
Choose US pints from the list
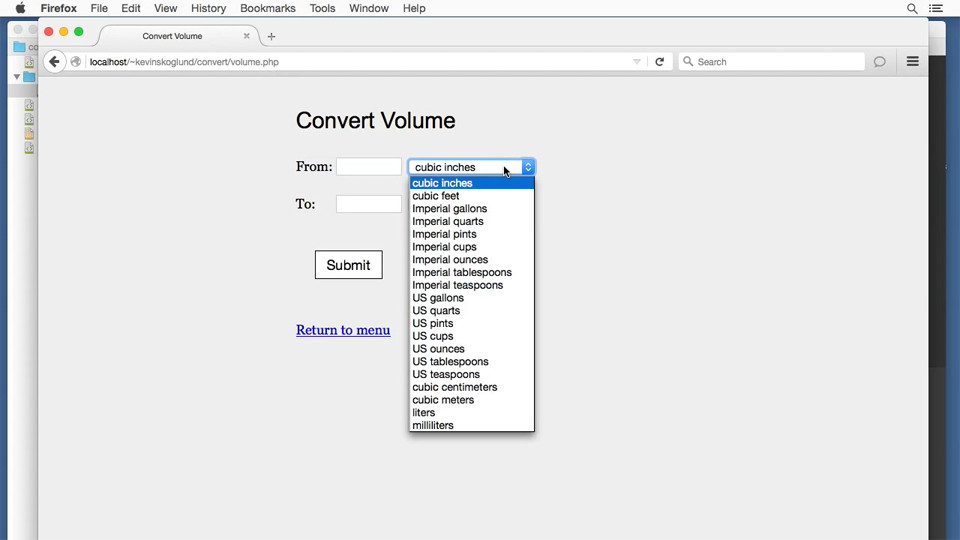pos(471,323)
